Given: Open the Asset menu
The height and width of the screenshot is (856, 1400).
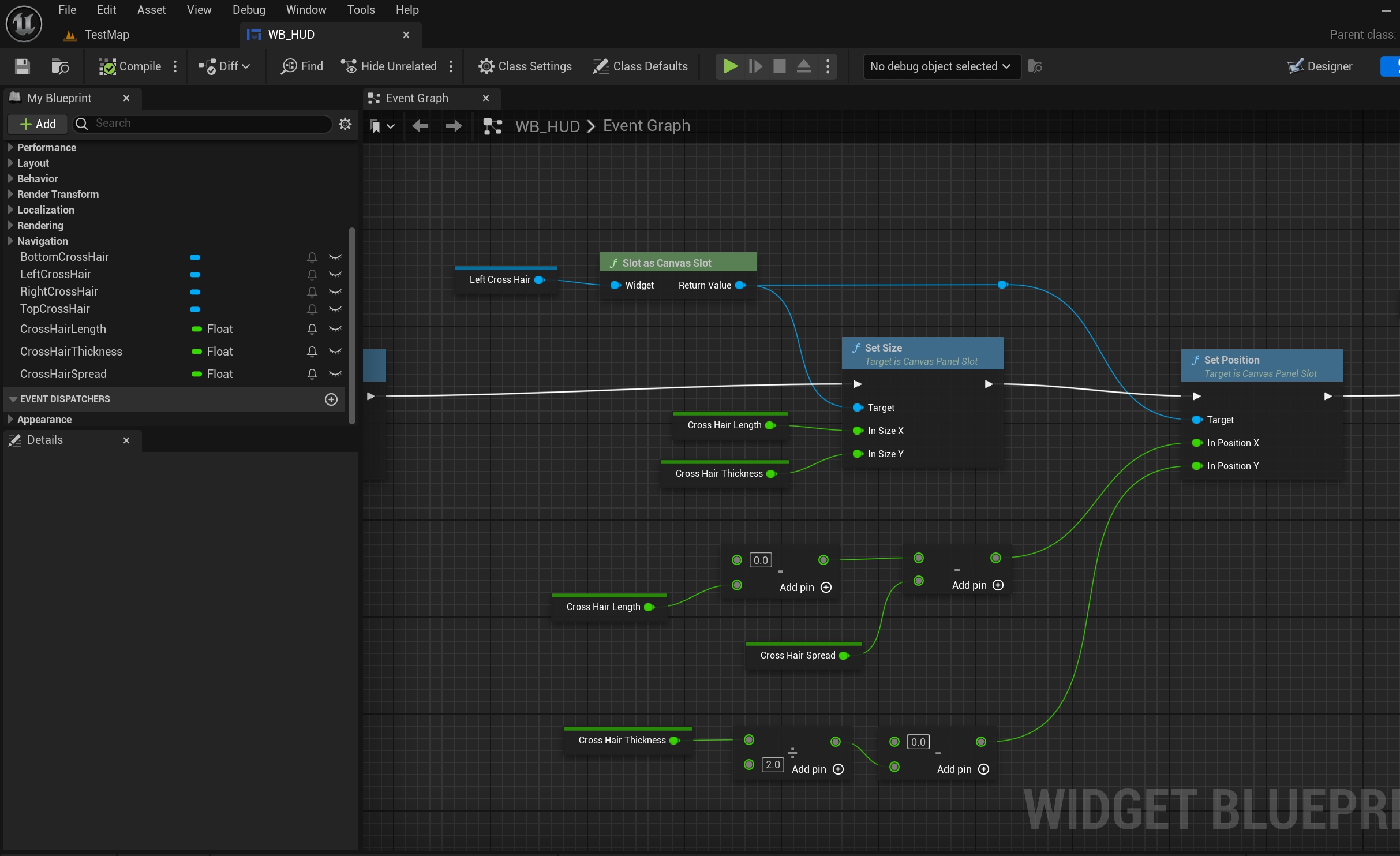Looking at the screenshot, I should coord(151,10).
